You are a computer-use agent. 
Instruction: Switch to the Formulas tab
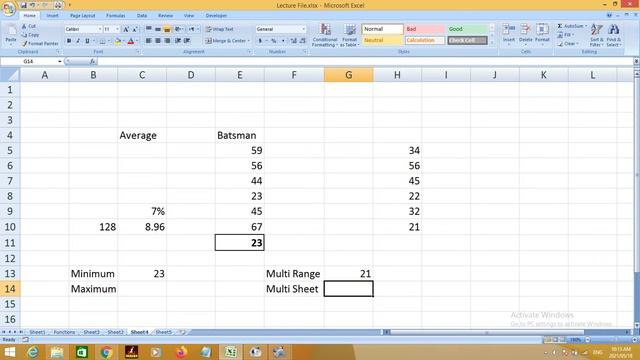[x=116, y=16]
